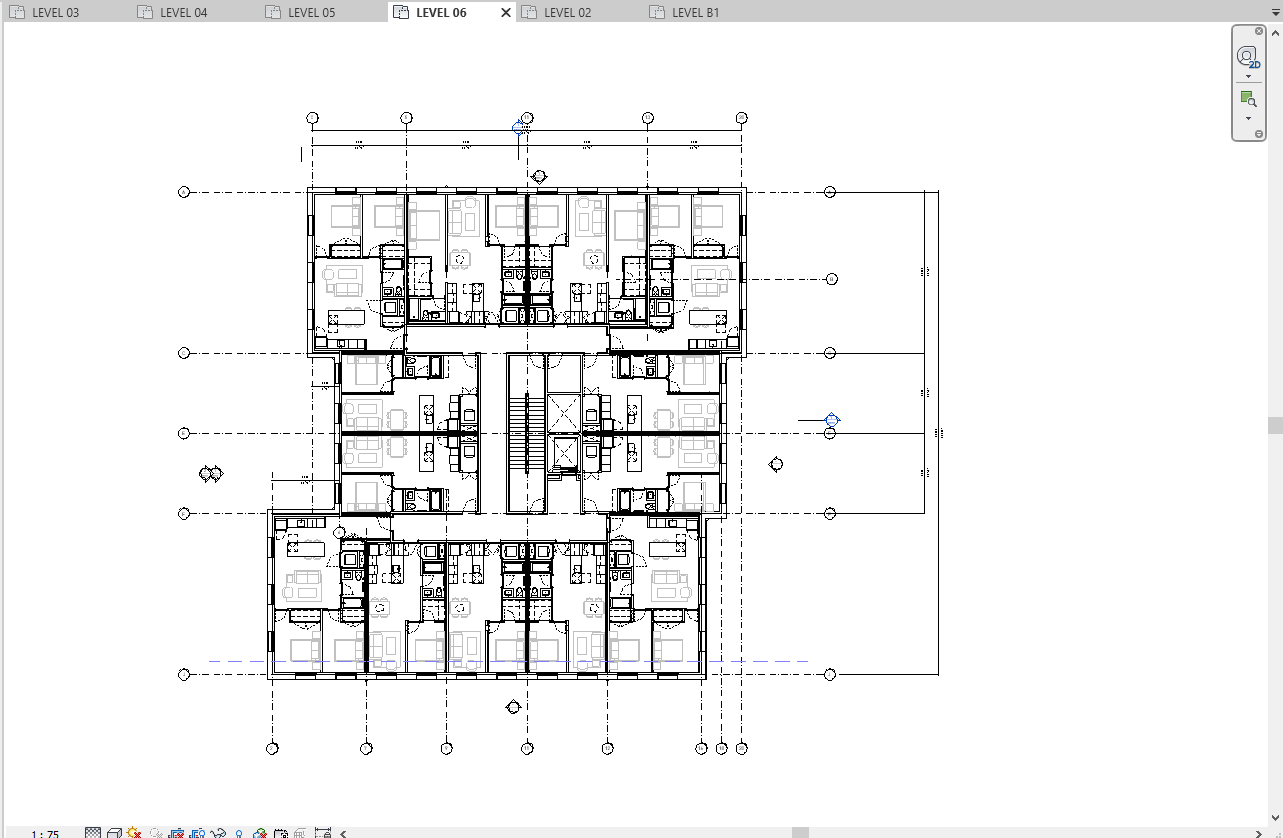Turn on Shadows from the view control bar
Screen dimensions: 1283x838
(155, 832)
